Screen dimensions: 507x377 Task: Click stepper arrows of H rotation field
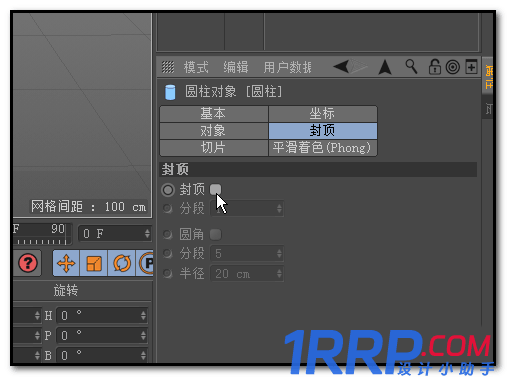[x=143, y=315]
